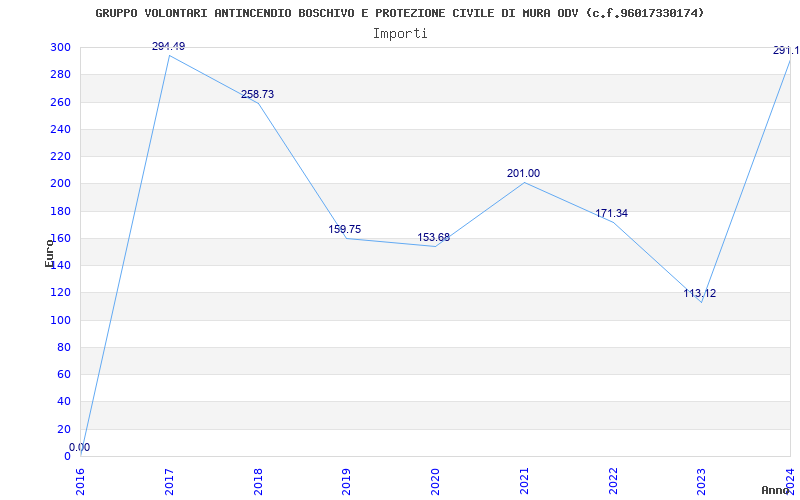Click the chart title with c.f.96017330174
Image resolution: width=800 pixels, height=500 pixels.
(399, 13)
